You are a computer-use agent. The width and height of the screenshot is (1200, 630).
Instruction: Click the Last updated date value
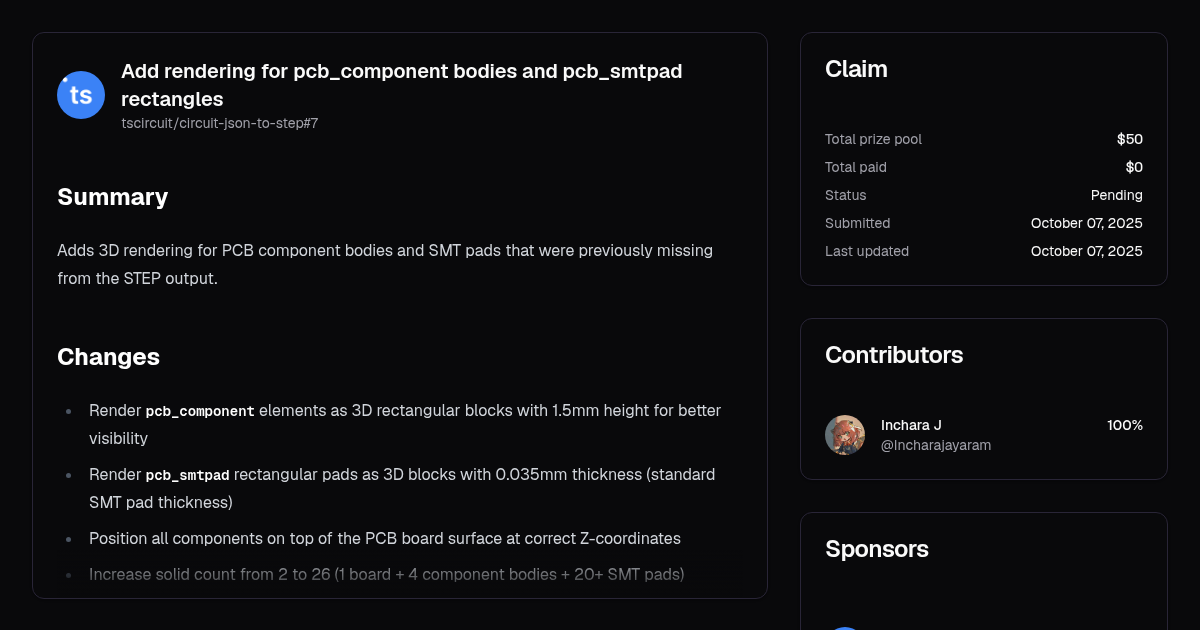pos(1087,251)
